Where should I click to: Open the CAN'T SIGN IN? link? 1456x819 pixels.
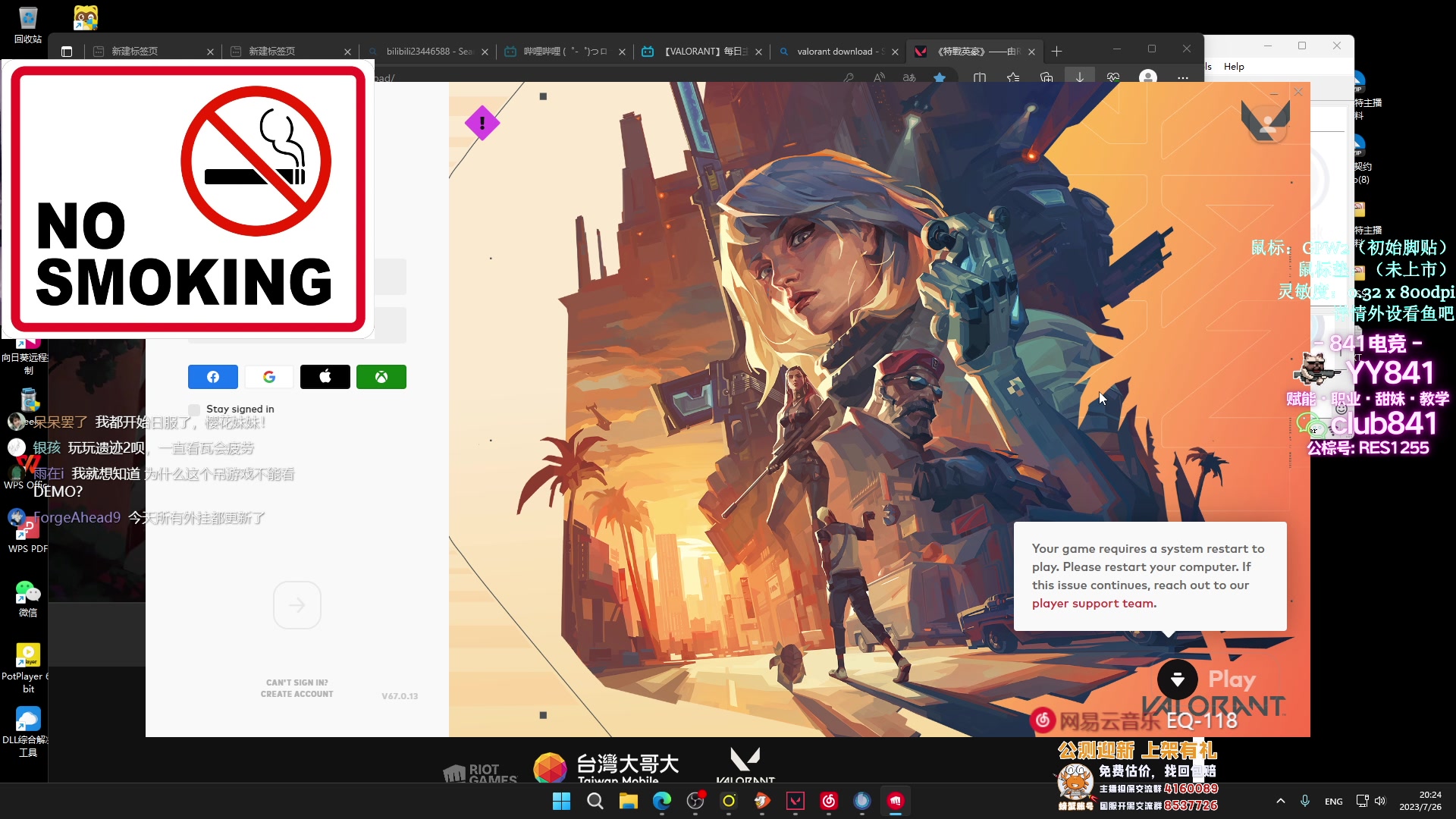[x=297, y=682]
